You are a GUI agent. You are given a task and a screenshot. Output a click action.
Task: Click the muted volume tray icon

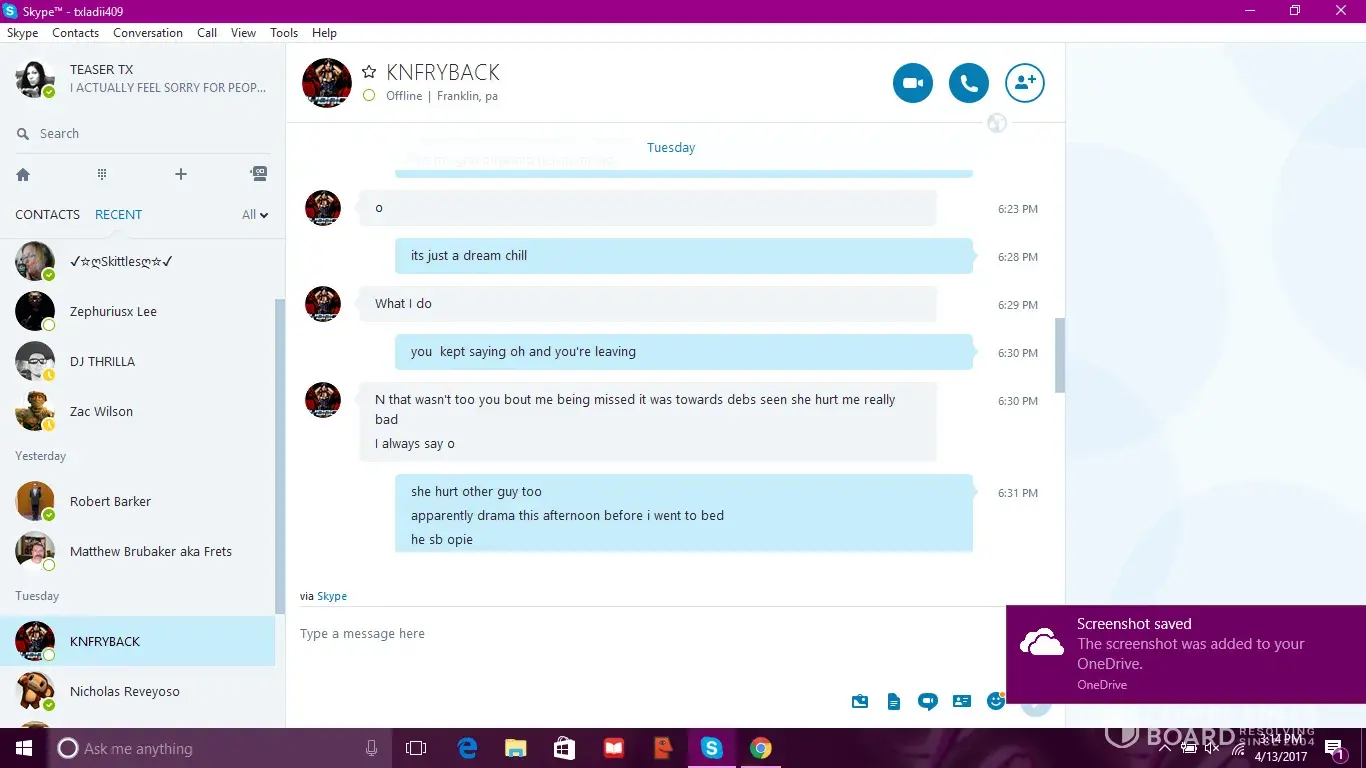pos(1212,748)
